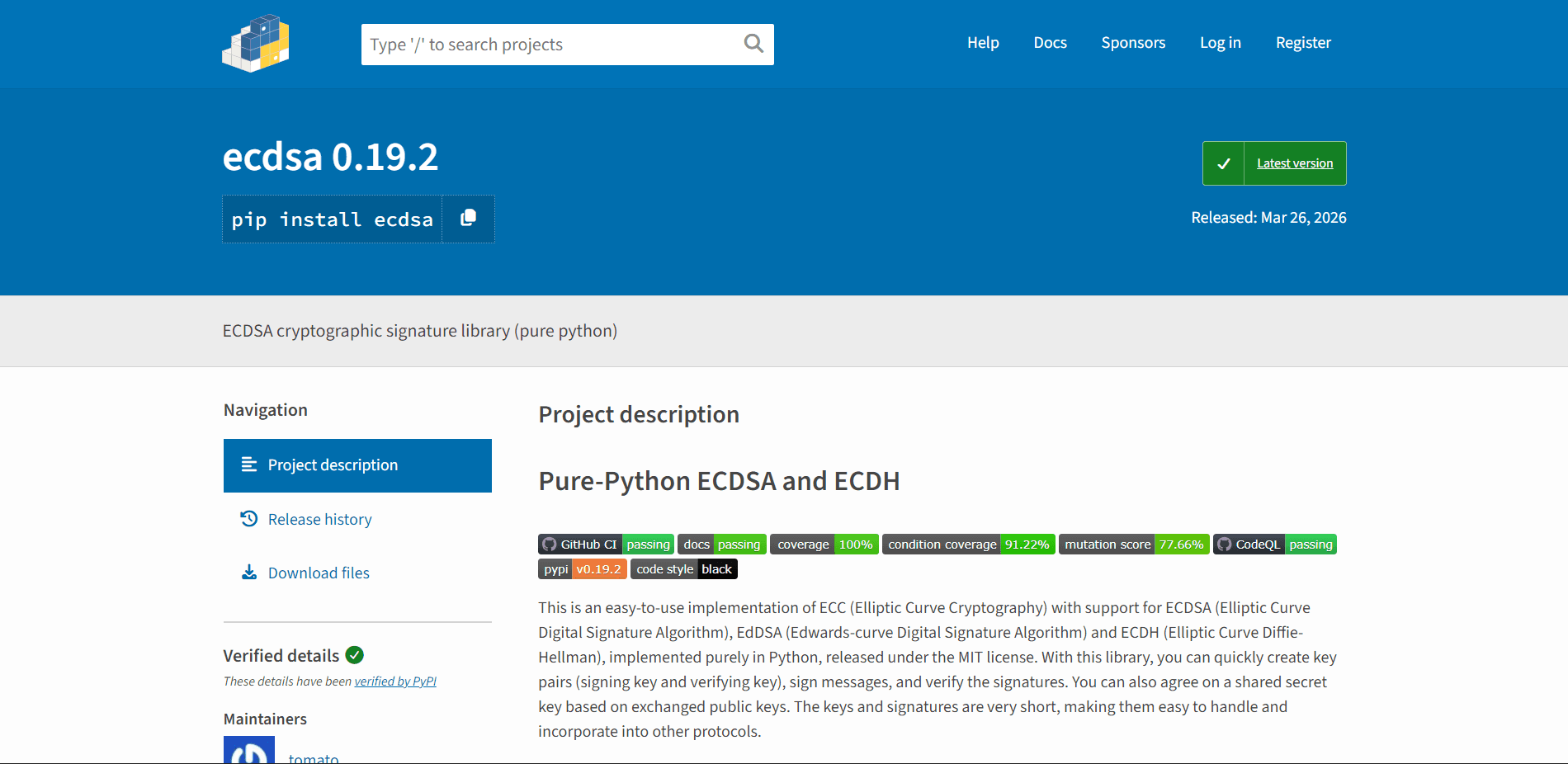Switch to the Release history section
The height and width of the screenshot is (764, 1568).
tap(320, 518)
